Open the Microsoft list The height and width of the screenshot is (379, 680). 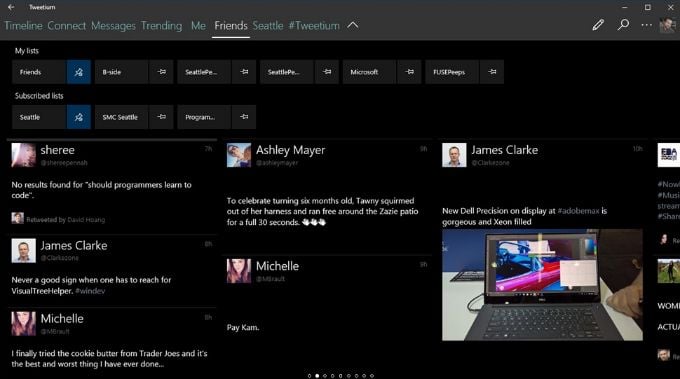pos(369,72)
